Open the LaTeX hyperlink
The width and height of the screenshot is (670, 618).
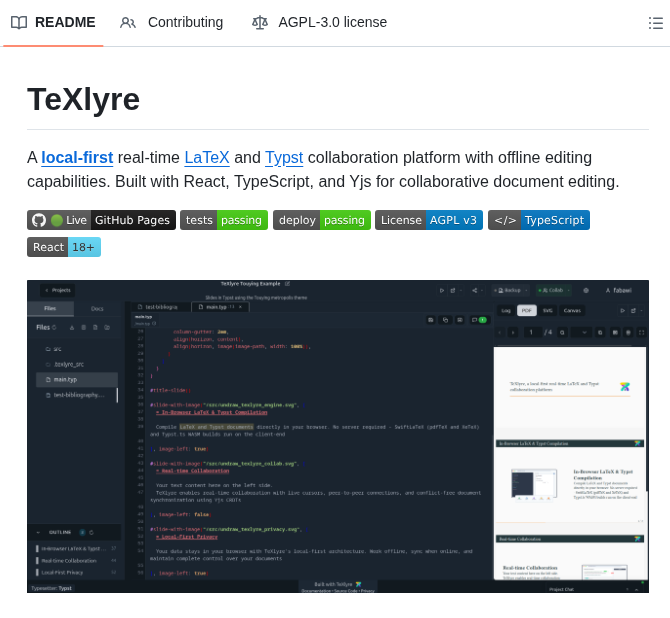207,157
